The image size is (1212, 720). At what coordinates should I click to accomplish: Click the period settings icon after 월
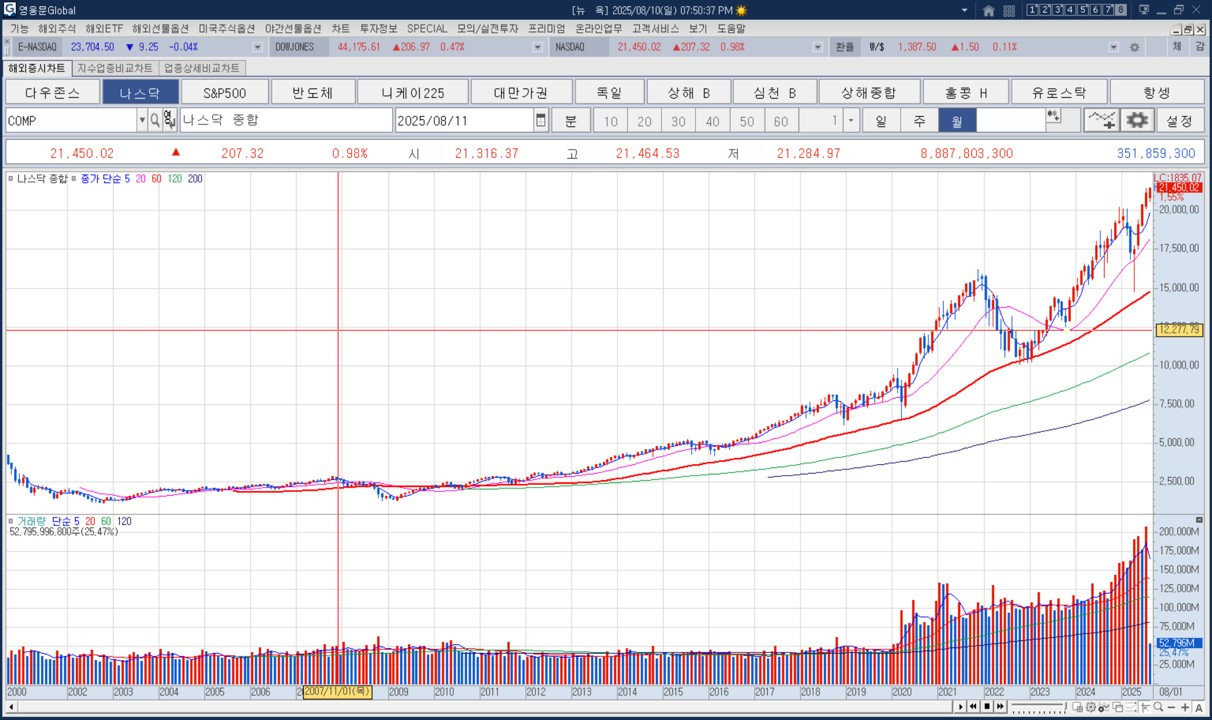(1053, 116)
